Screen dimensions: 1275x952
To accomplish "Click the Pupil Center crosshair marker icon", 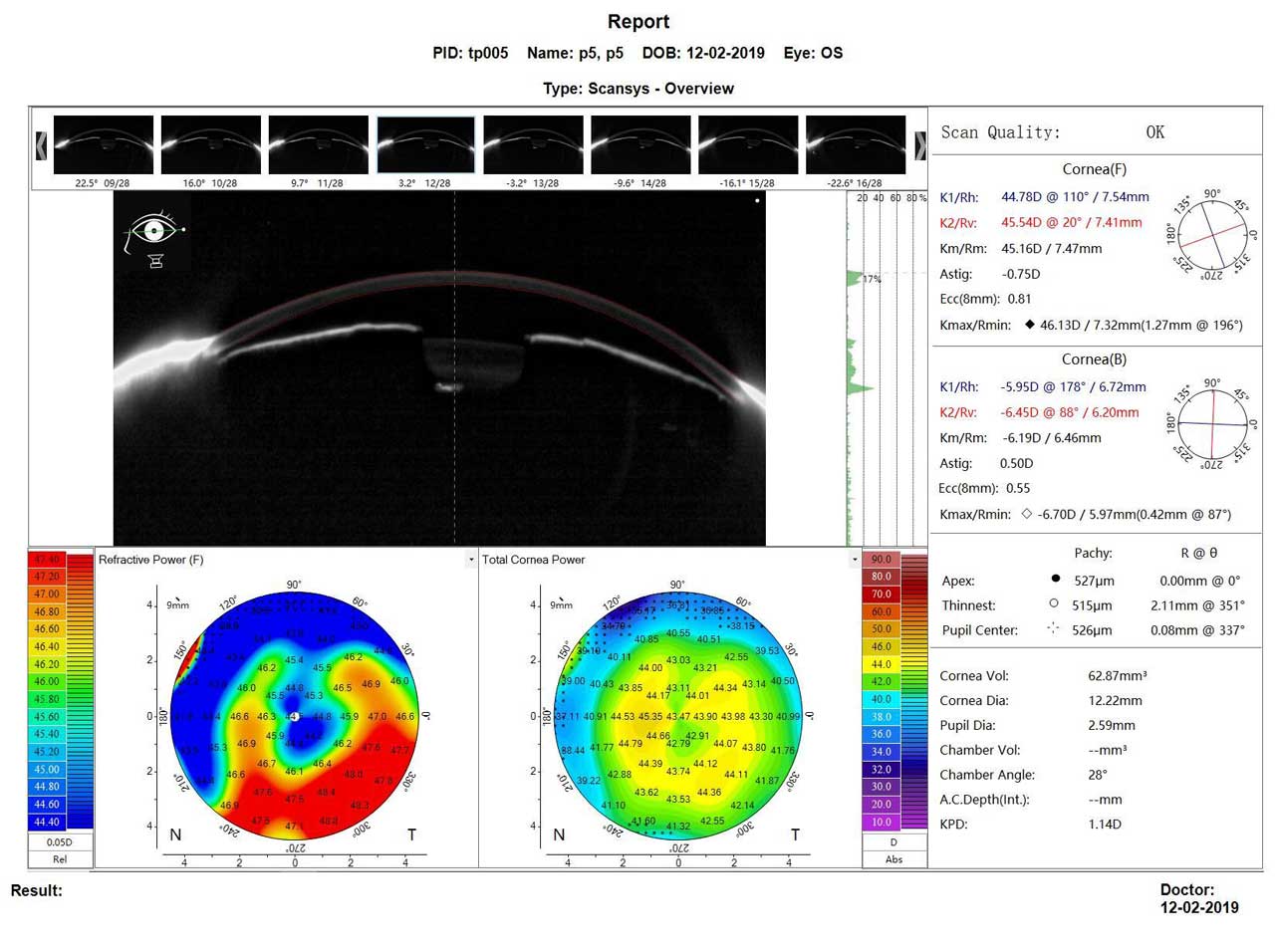I will (x=1054, y=628).
